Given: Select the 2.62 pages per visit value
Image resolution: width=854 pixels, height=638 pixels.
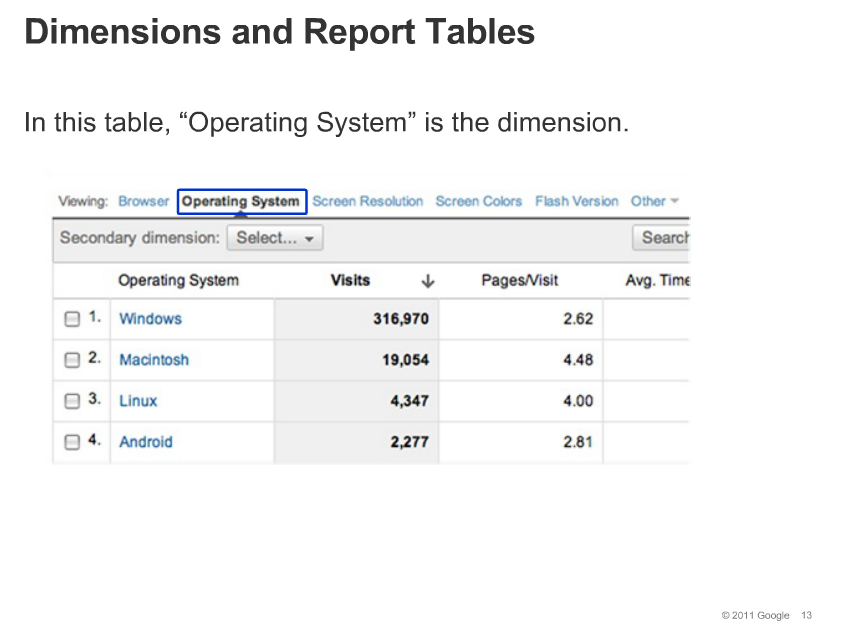Looking at the screenshot, I should pos(578,319).
